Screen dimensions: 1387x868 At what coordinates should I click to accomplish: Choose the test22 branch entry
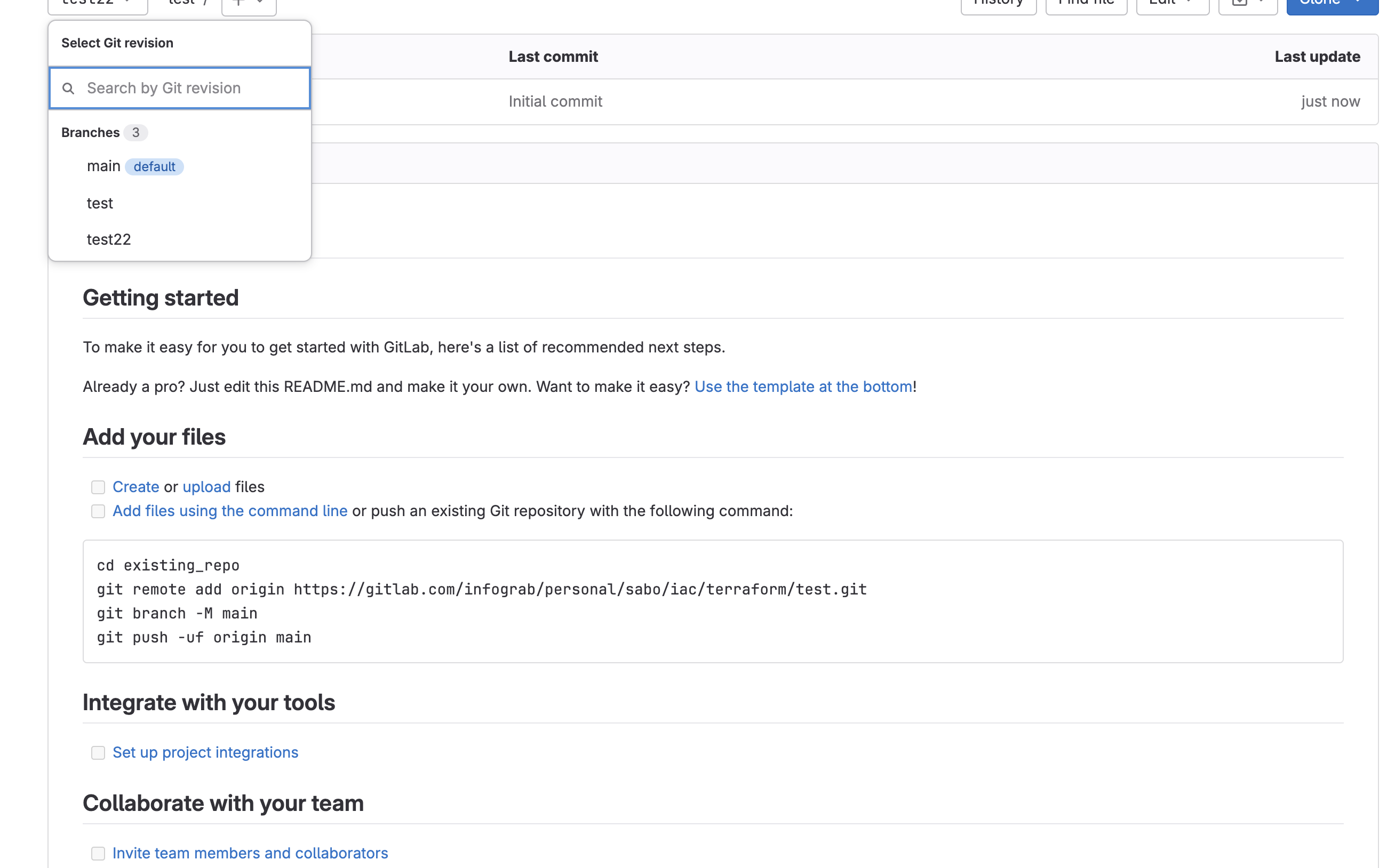coord(109,239)
